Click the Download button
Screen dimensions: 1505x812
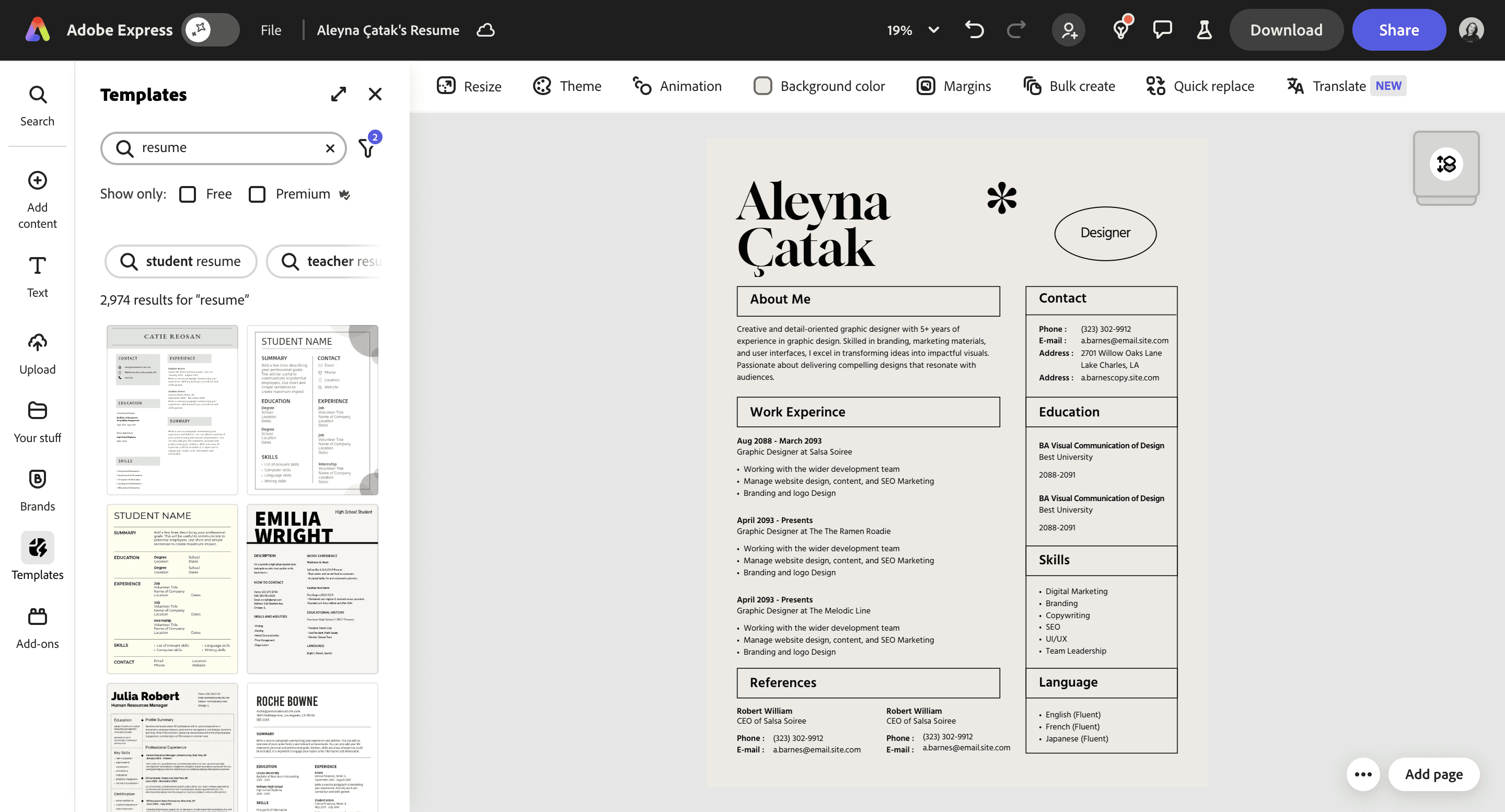(x=1286, y=30)
